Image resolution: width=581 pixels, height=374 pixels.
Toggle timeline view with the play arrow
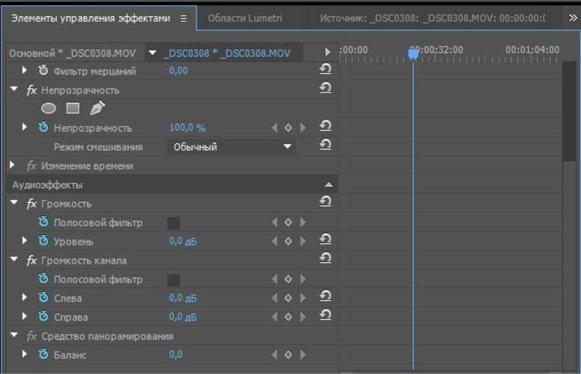click(327, 52)
